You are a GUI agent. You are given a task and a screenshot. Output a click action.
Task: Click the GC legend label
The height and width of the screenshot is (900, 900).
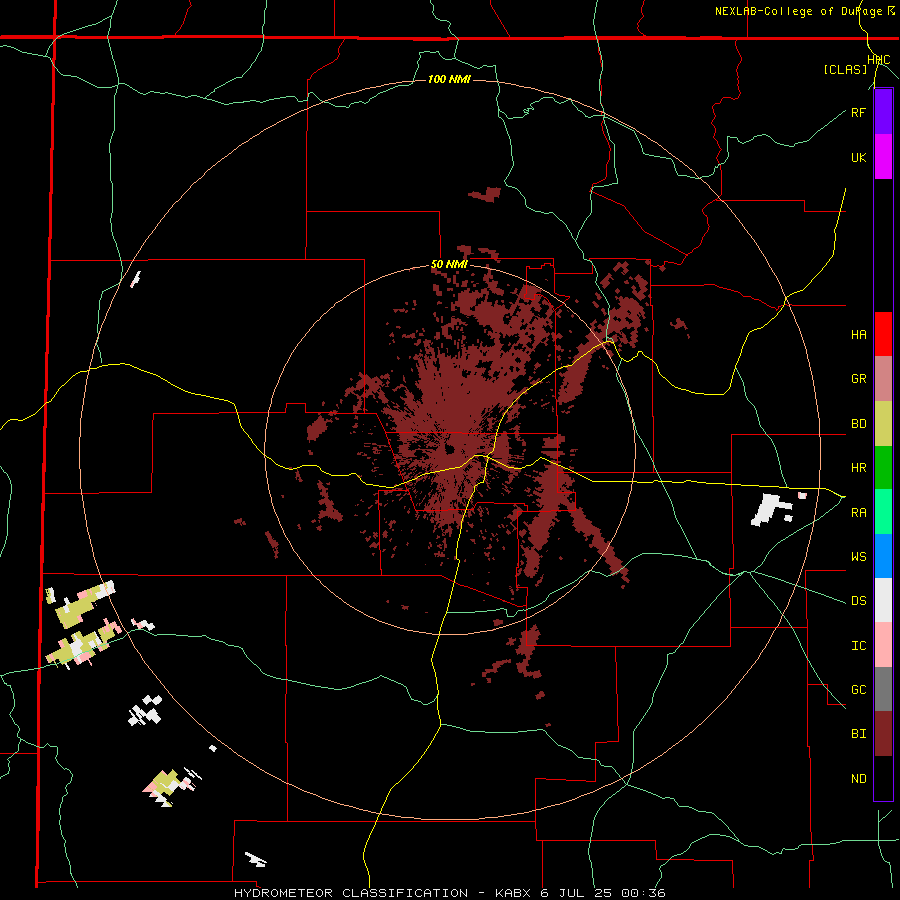point(858,689)
